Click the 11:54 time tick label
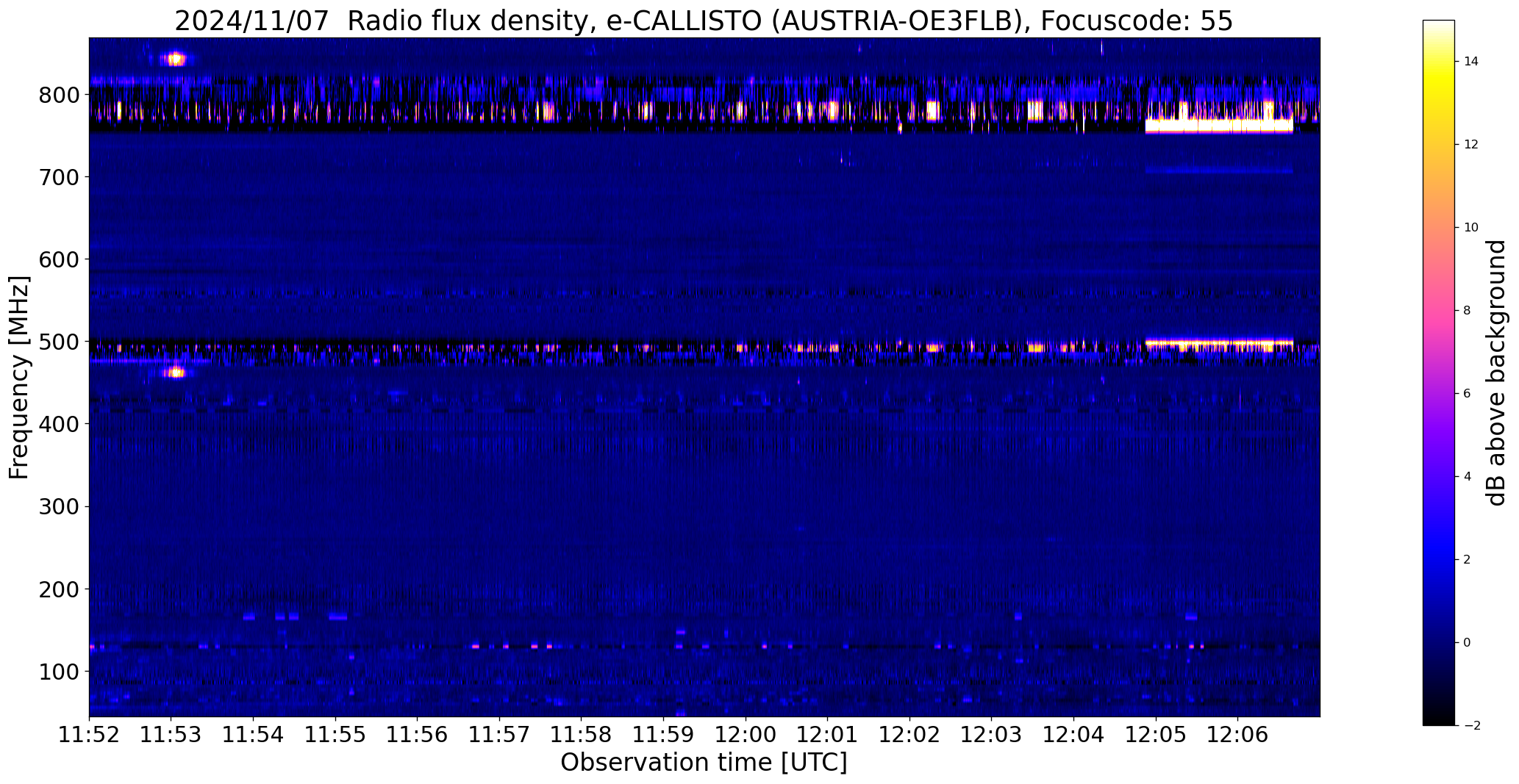The width and height of the screenshot is (1519, 784). (x=254, y=735)
